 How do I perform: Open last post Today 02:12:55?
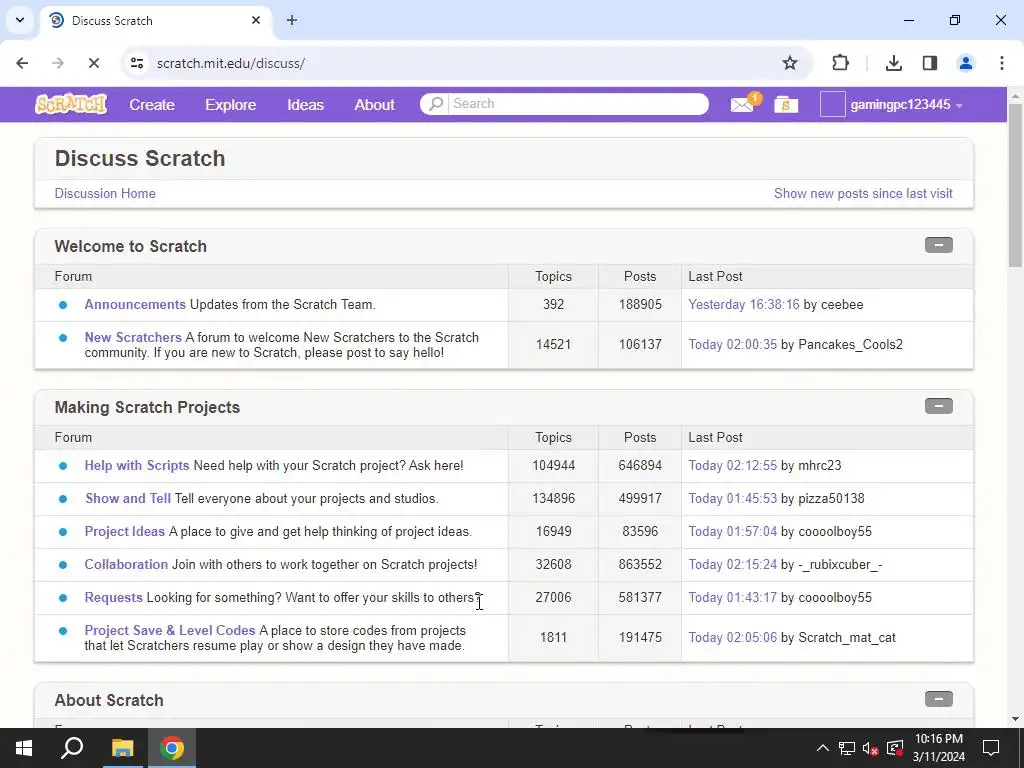(x=733, y=466)
